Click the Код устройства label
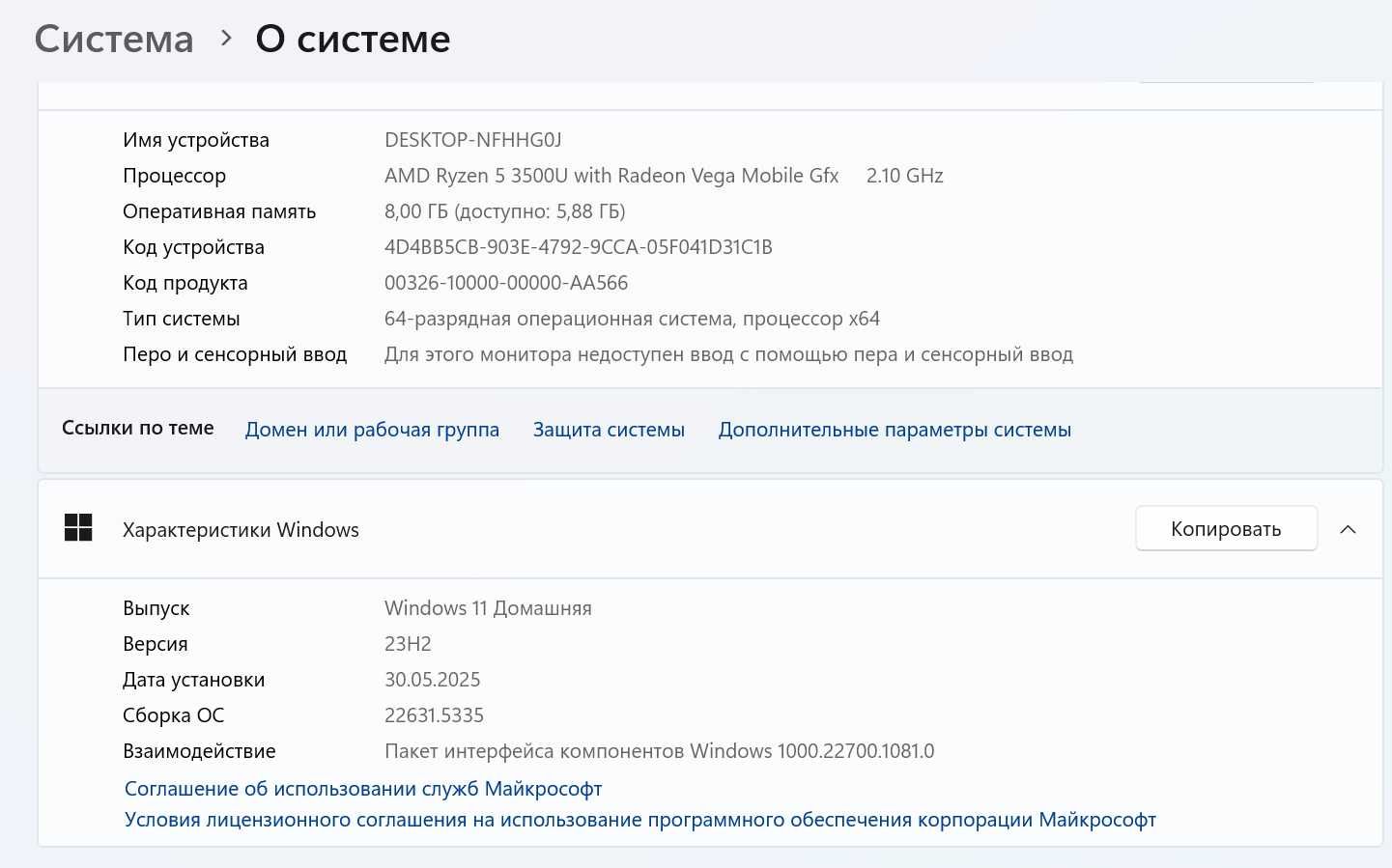Image resolution: width=1392 pixels, height=868 pixels. click(193, 247)
